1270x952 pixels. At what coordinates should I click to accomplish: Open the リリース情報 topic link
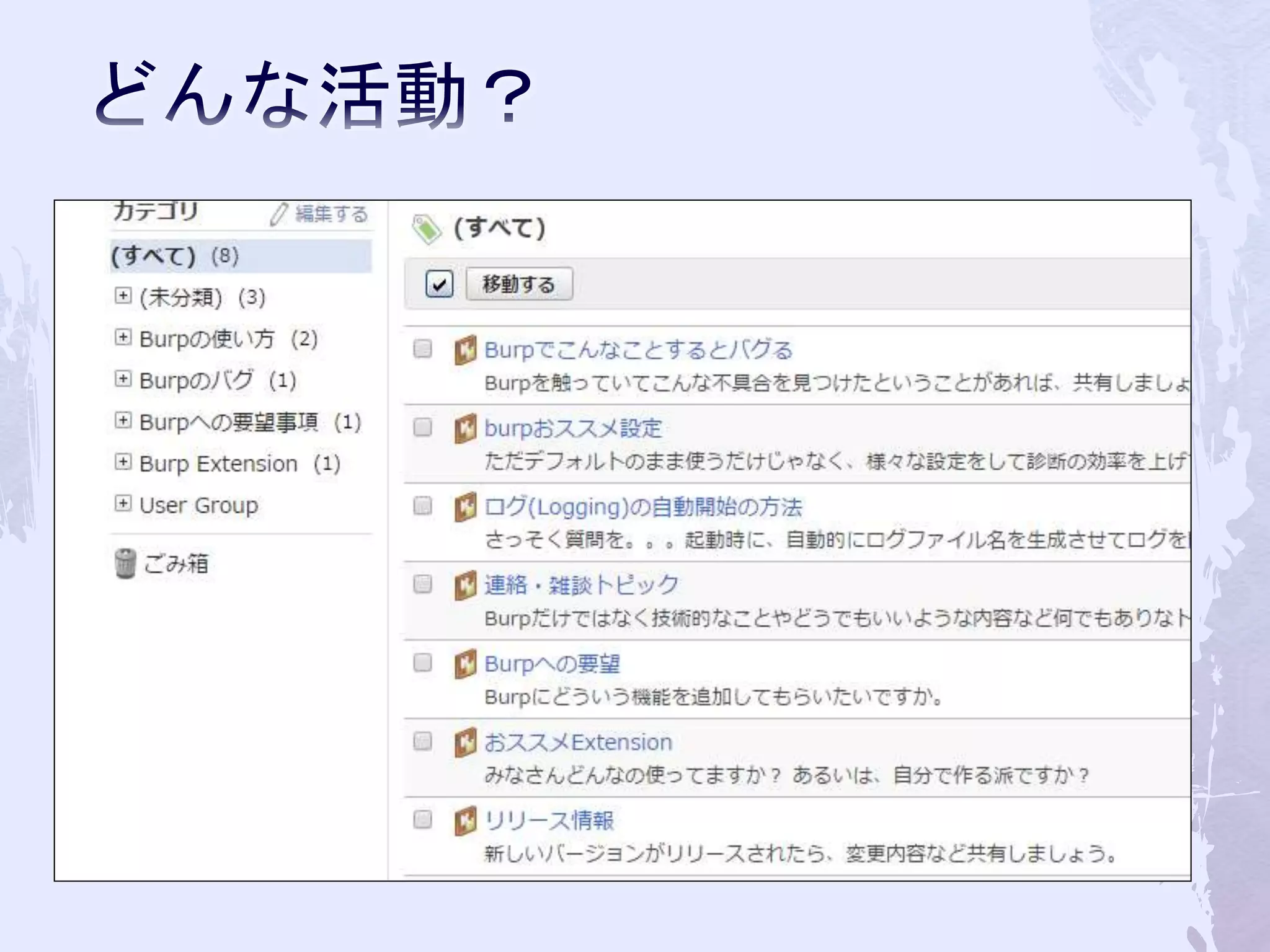[x=549, y=821]
